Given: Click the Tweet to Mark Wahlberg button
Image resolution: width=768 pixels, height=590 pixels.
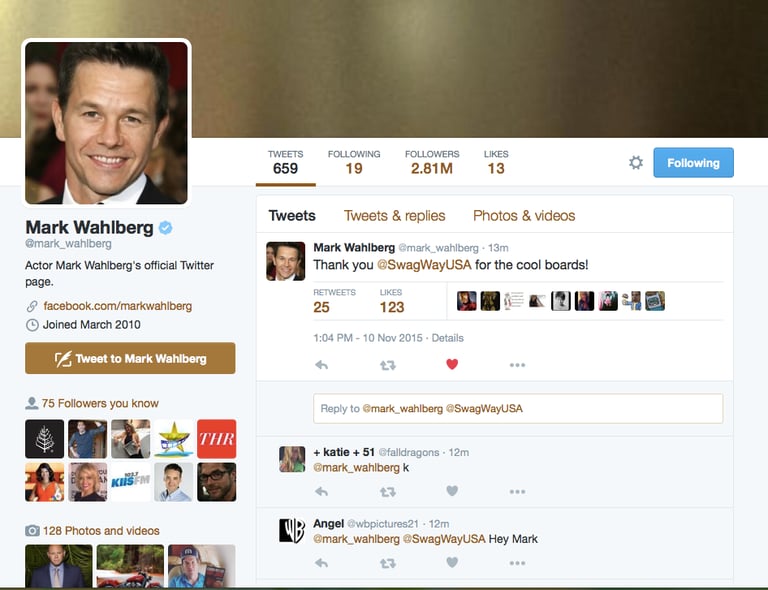Looking at the screenshot, I should [130, 358].
